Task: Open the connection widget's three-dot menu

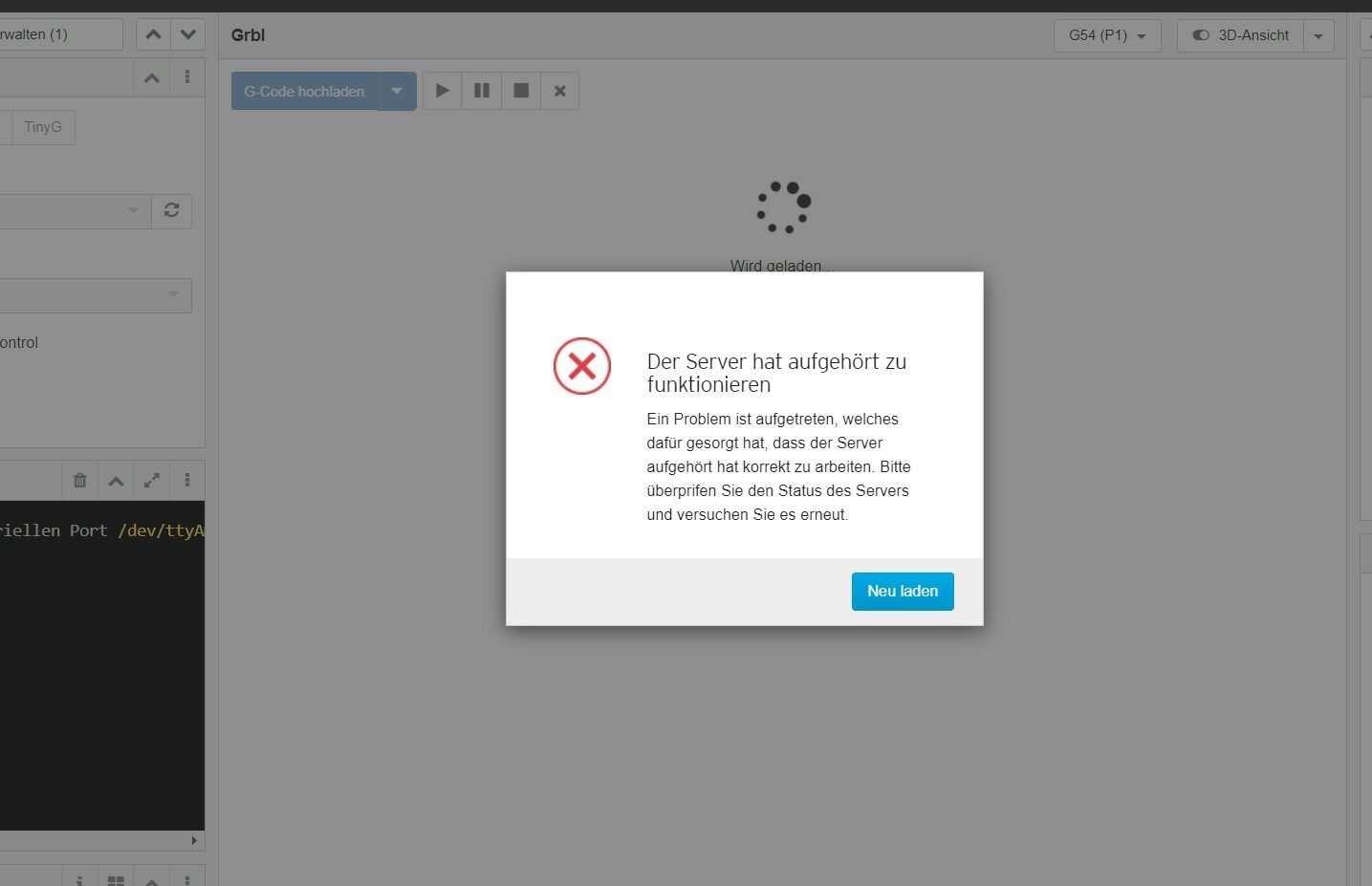Action: point(187,78)
